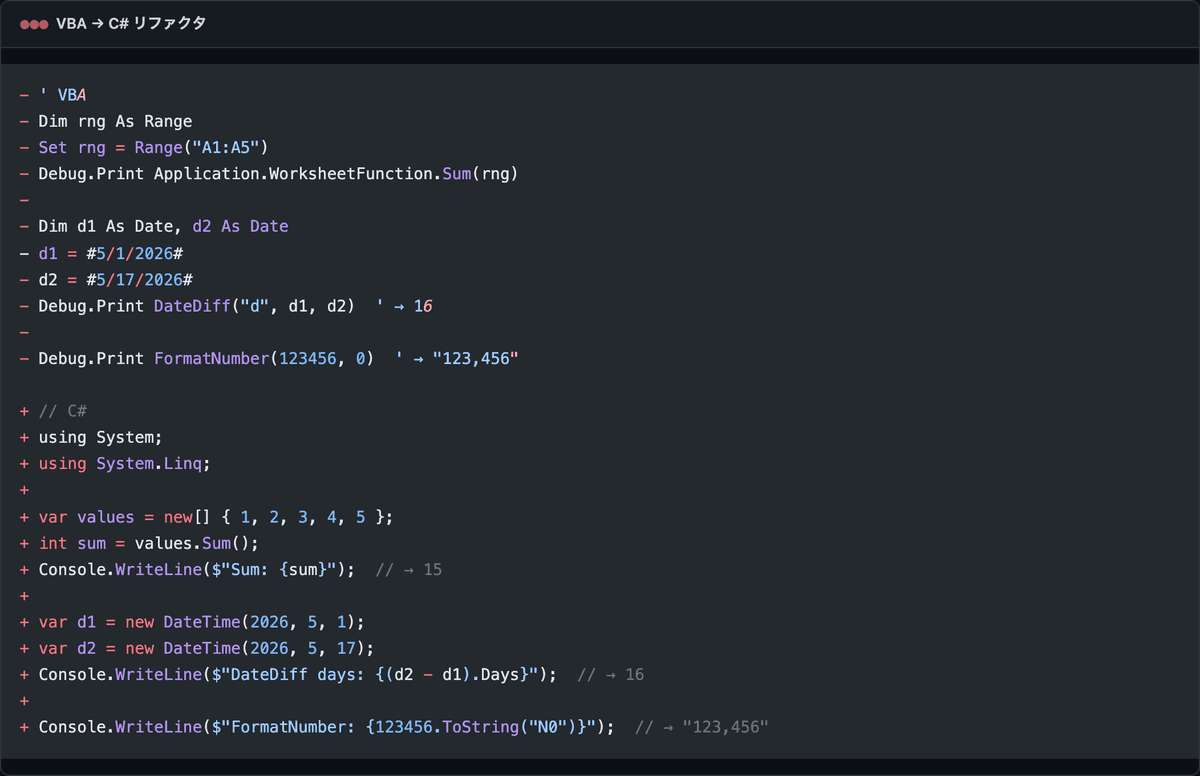Click the minus marker beside "' VBA" comment
This screenshot has height=776, width=1200.
tap(24, 95)
